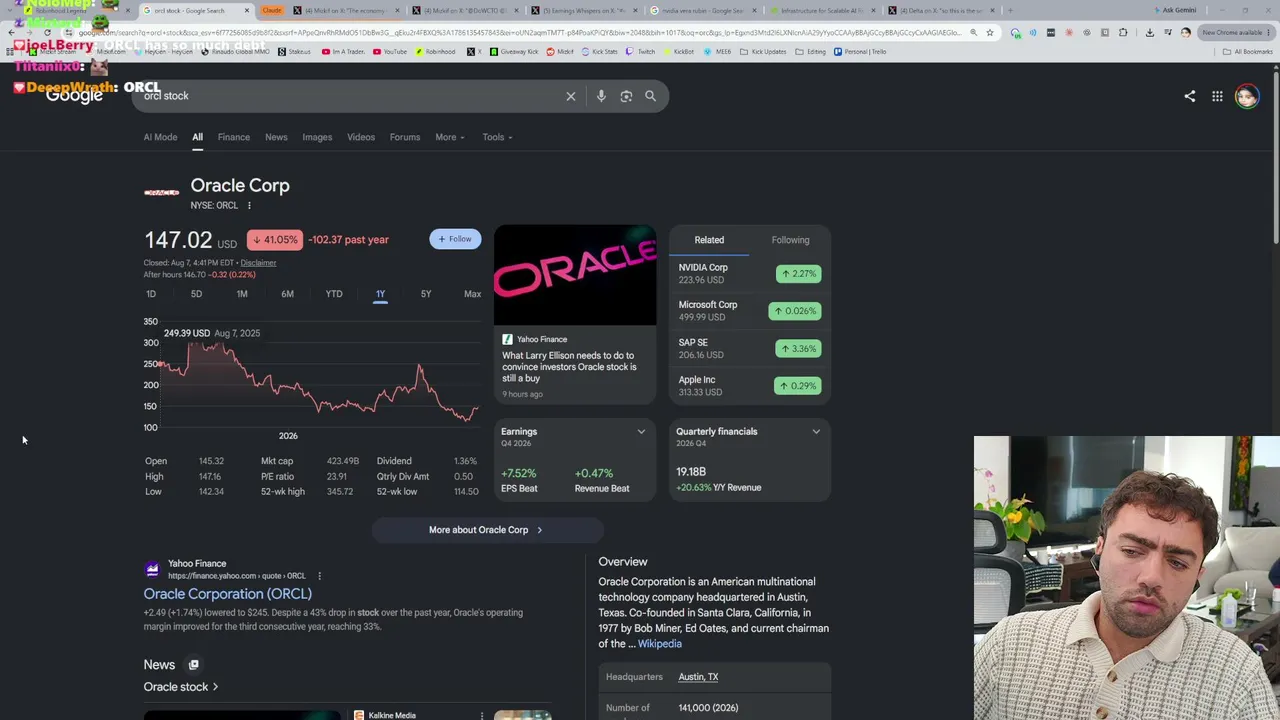Expand the More search filters dropdown
This screenshot has height=720, width=1280.
point(450,137)
